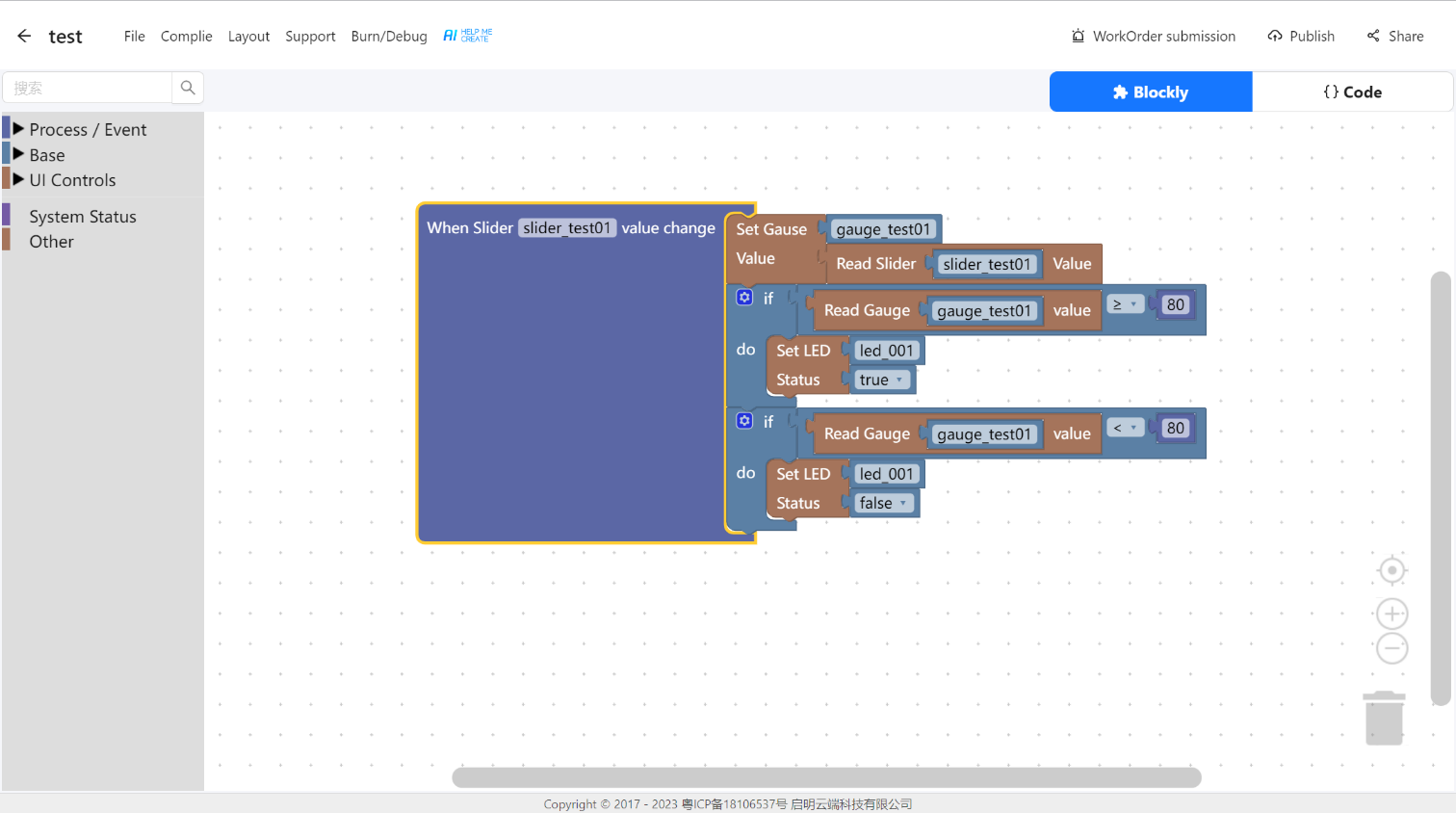Select the Other category
1456x813 pixels.
(51, 242)
